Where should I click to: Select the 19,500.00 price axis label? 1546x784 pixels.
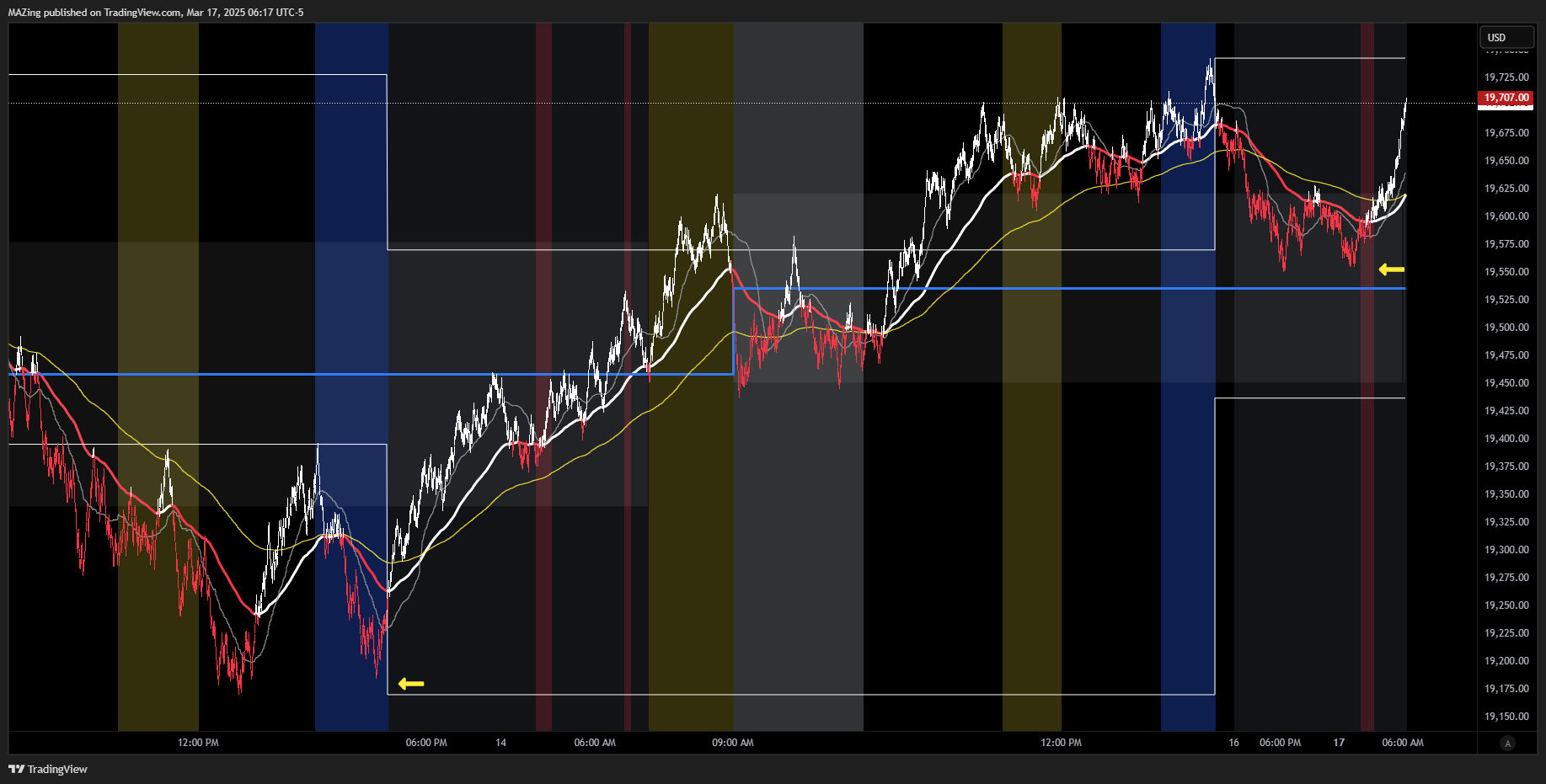(1506, 328)
